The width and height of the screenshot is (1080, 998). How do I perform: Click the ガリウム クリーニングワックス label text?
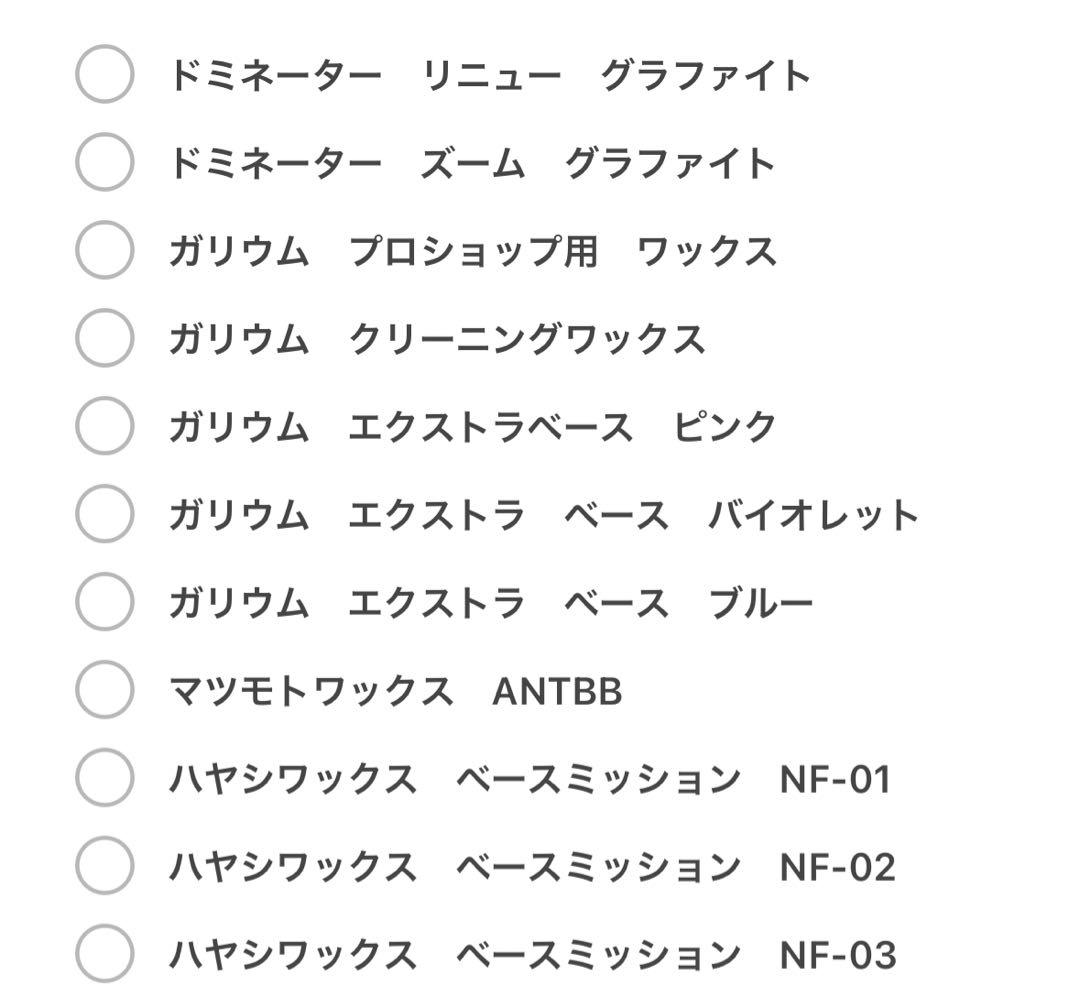[440, 339]
